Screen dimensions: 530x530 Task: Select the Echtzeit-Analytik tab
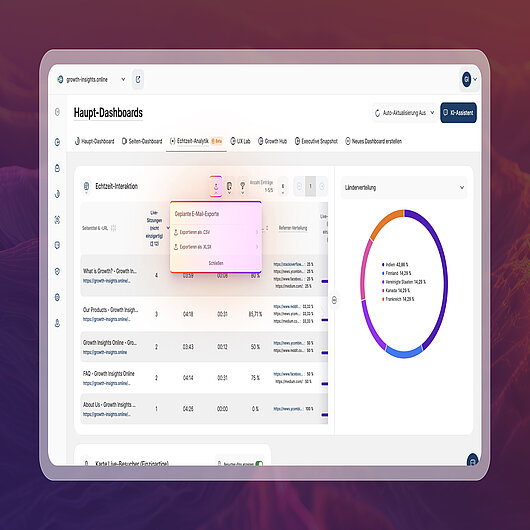196,141
